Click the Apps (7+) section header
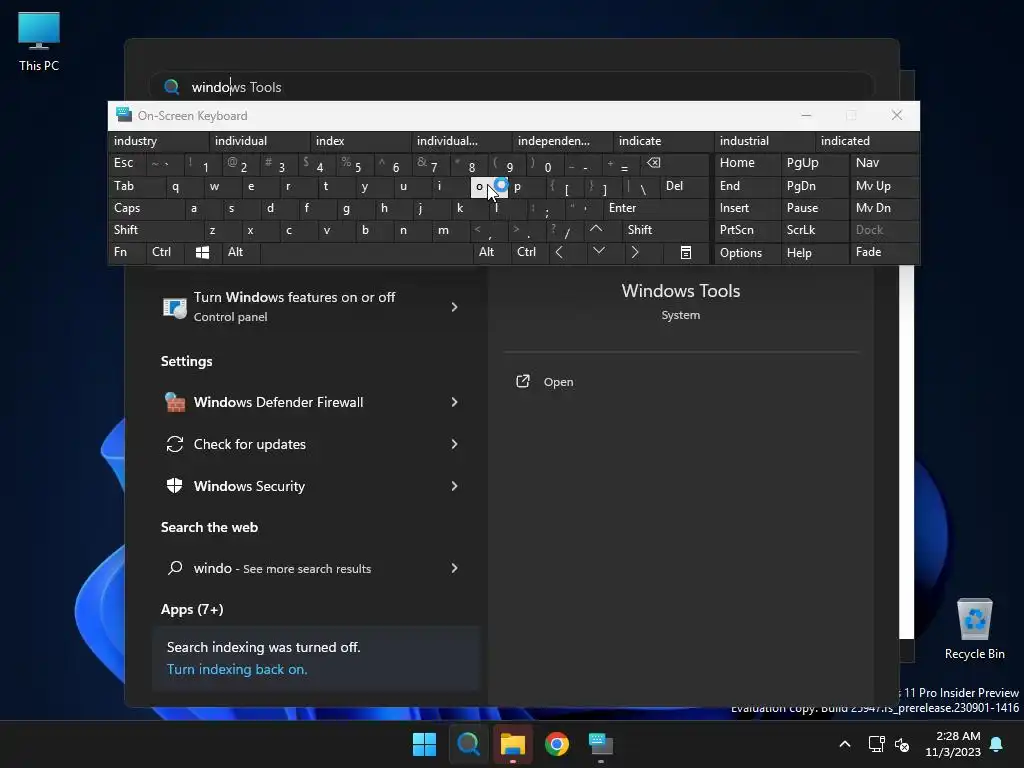 (x=192, y=609)
